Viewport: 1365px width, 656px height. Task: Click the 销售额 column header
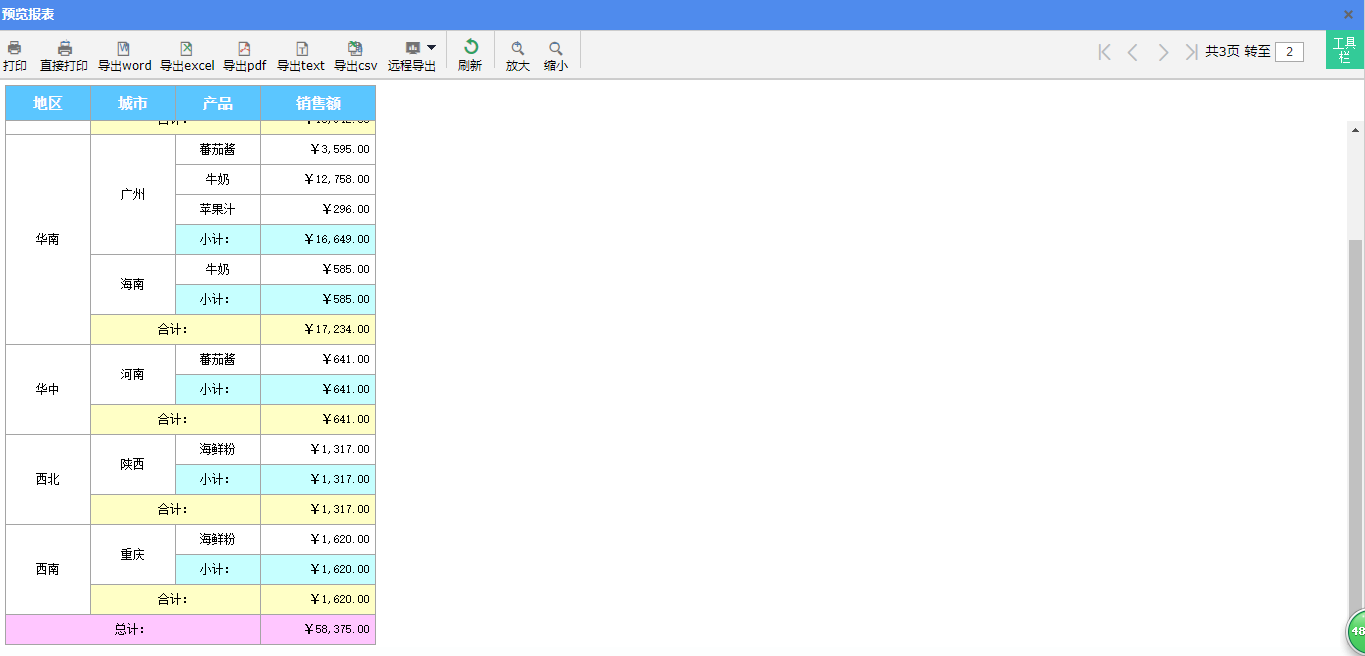(318, 103)
